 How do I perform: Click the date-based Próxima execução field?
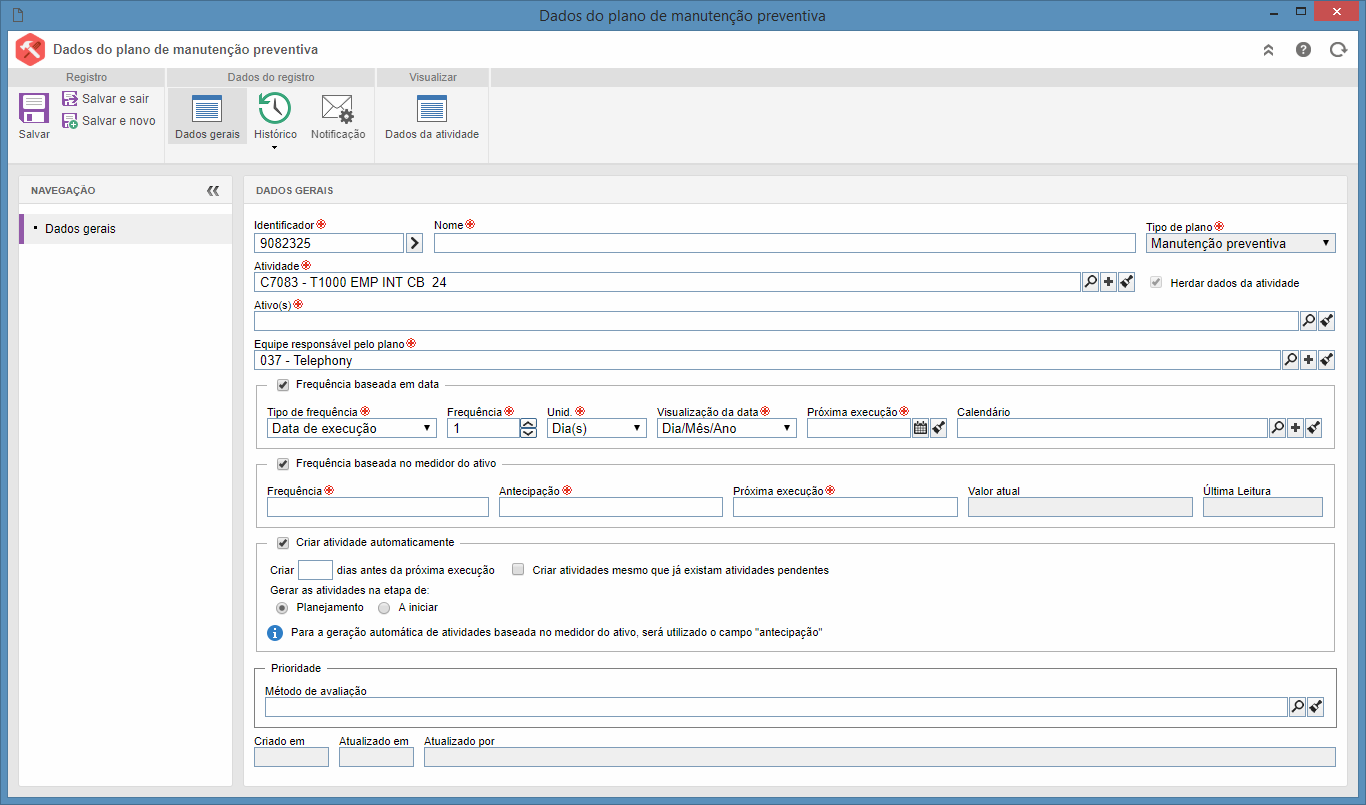pyautogui.click(x=859, y=428)
